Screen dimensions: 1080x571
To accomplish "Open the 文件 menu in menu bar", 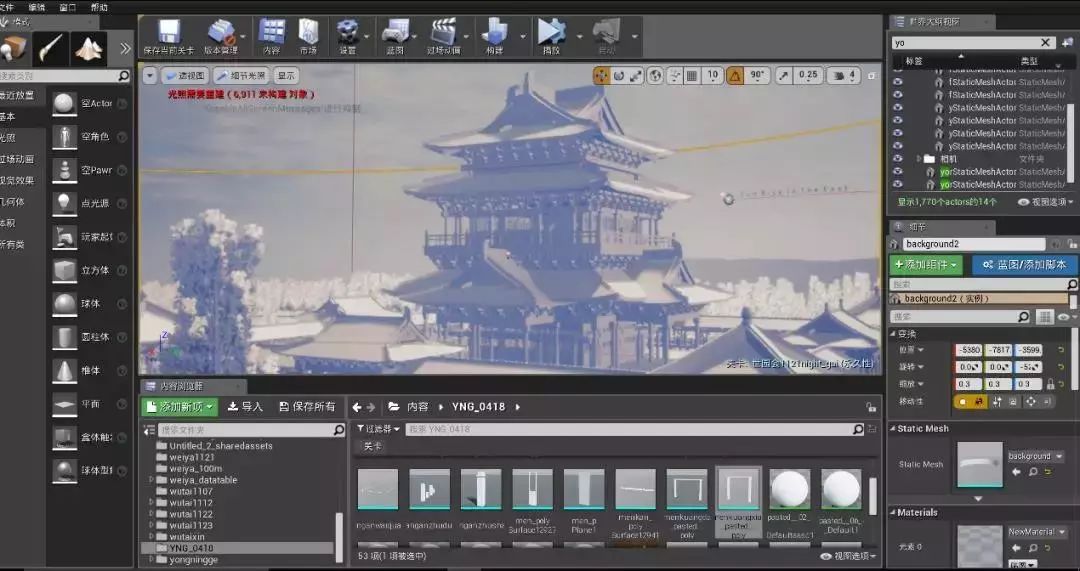I will pos(6,6).
